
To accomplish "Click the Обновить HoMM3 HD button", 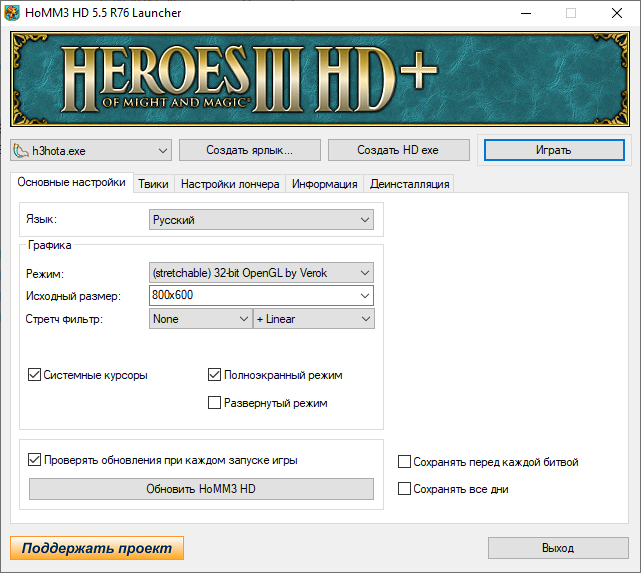I will click(201, 489).
